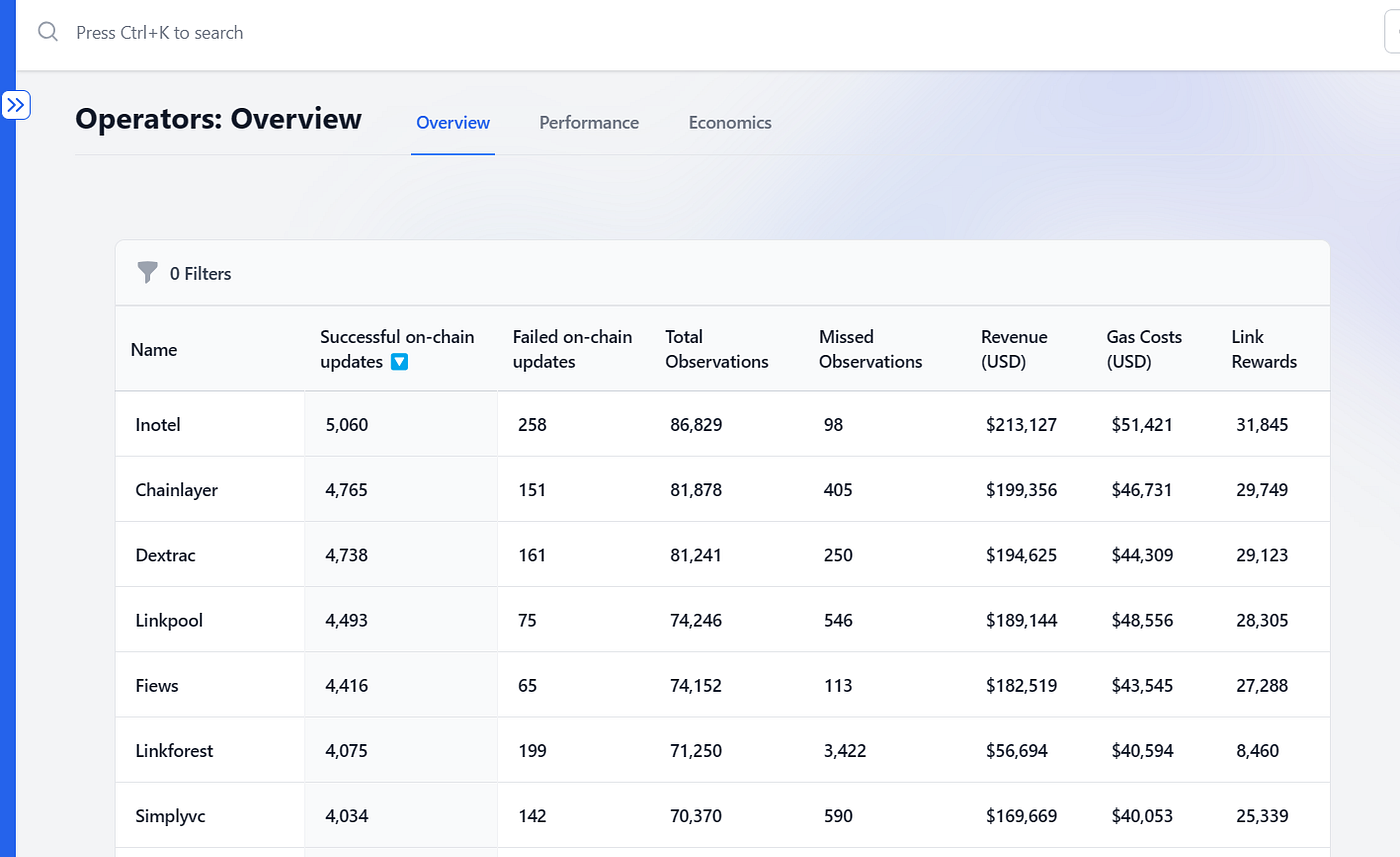Select the Inotel operator row name

[x=158, y=425]
